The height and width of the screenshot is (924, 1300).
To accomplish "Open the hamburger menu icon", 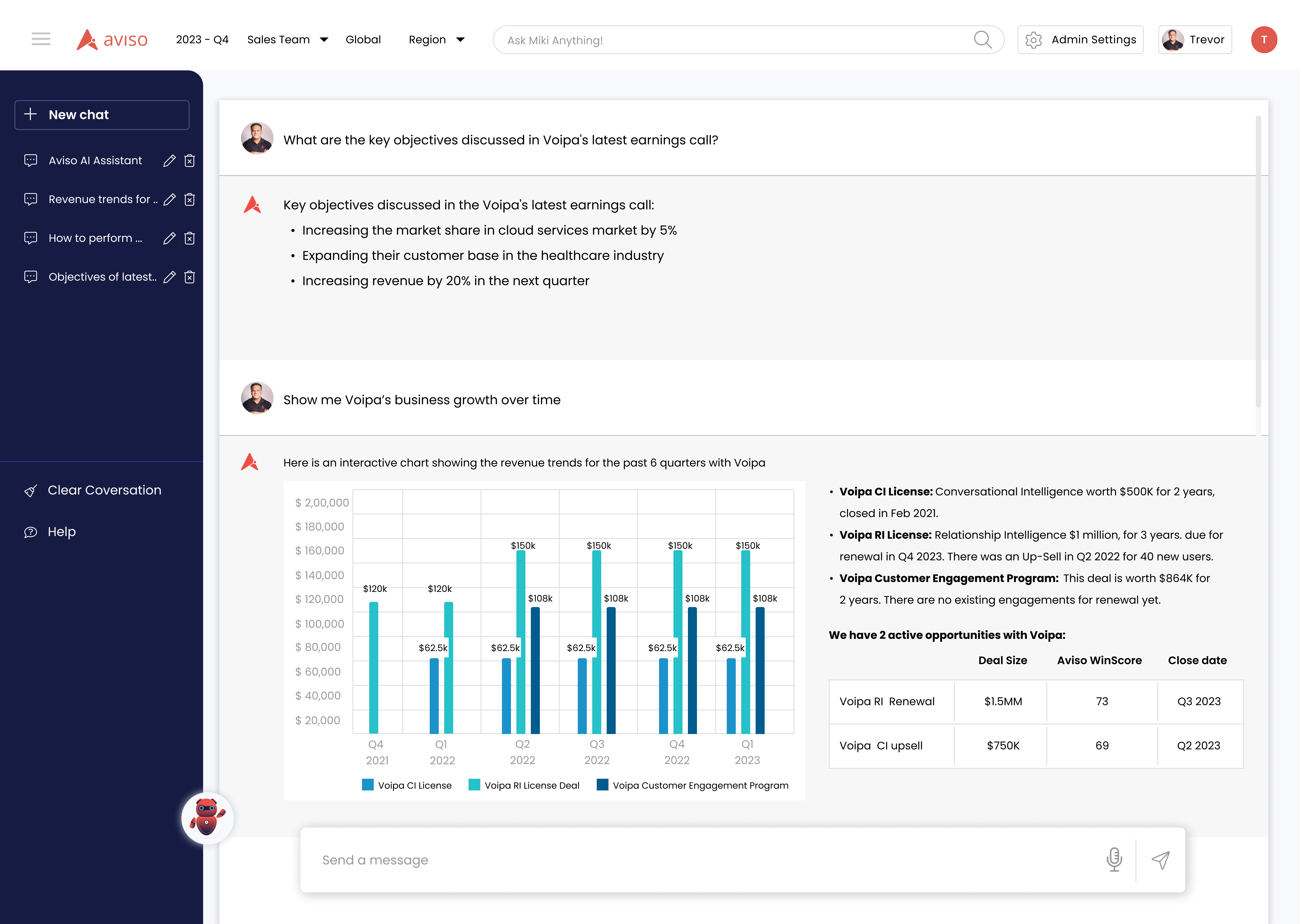I will [41, 39].
